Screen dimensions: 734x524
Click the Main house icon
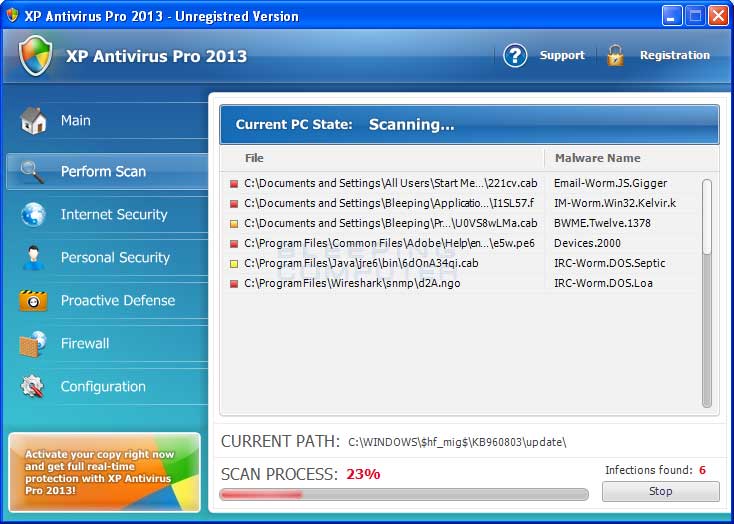[33, 121]
